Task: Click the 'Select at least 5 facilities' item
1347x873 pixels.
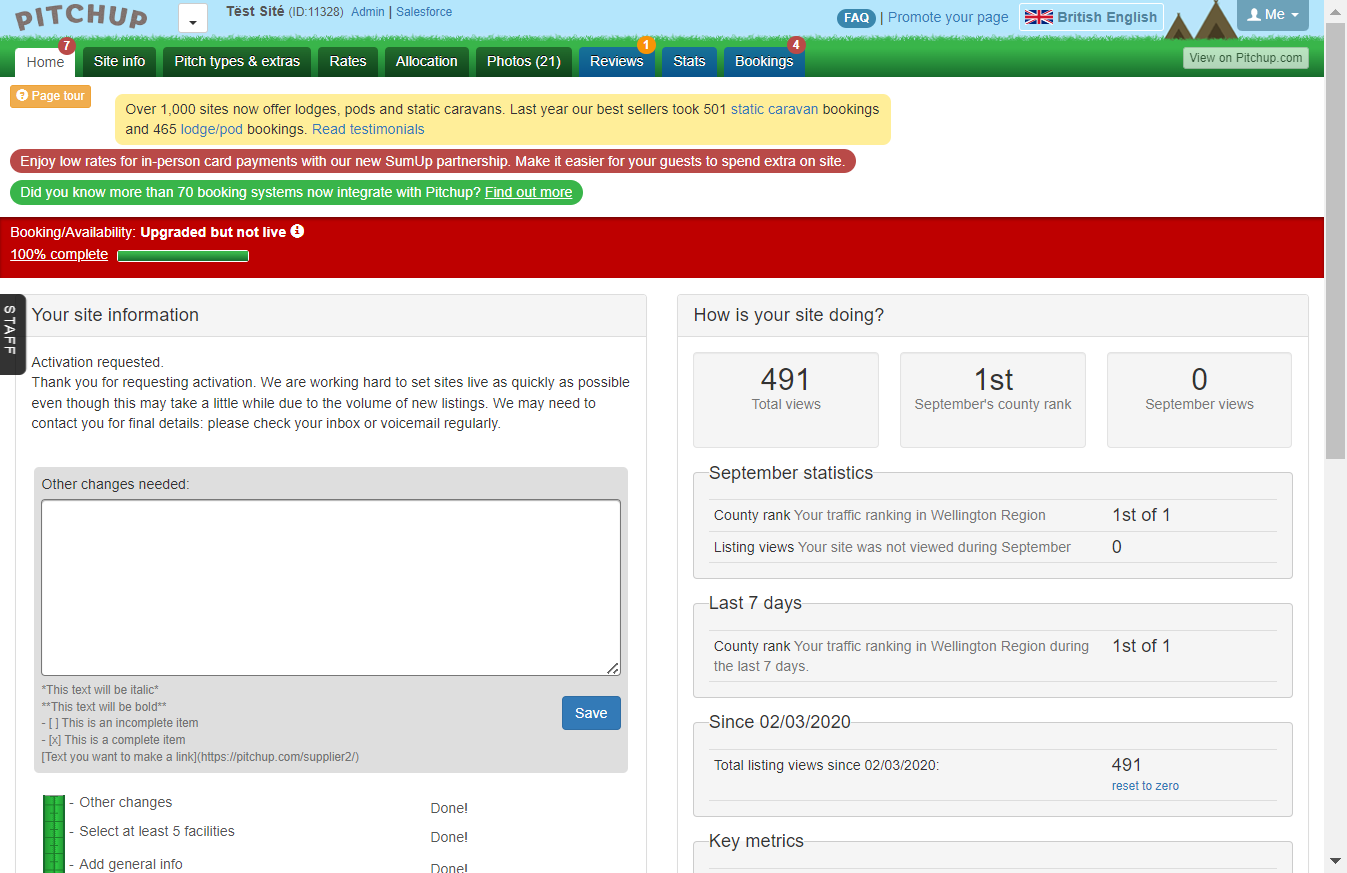Action: (157, 831)
